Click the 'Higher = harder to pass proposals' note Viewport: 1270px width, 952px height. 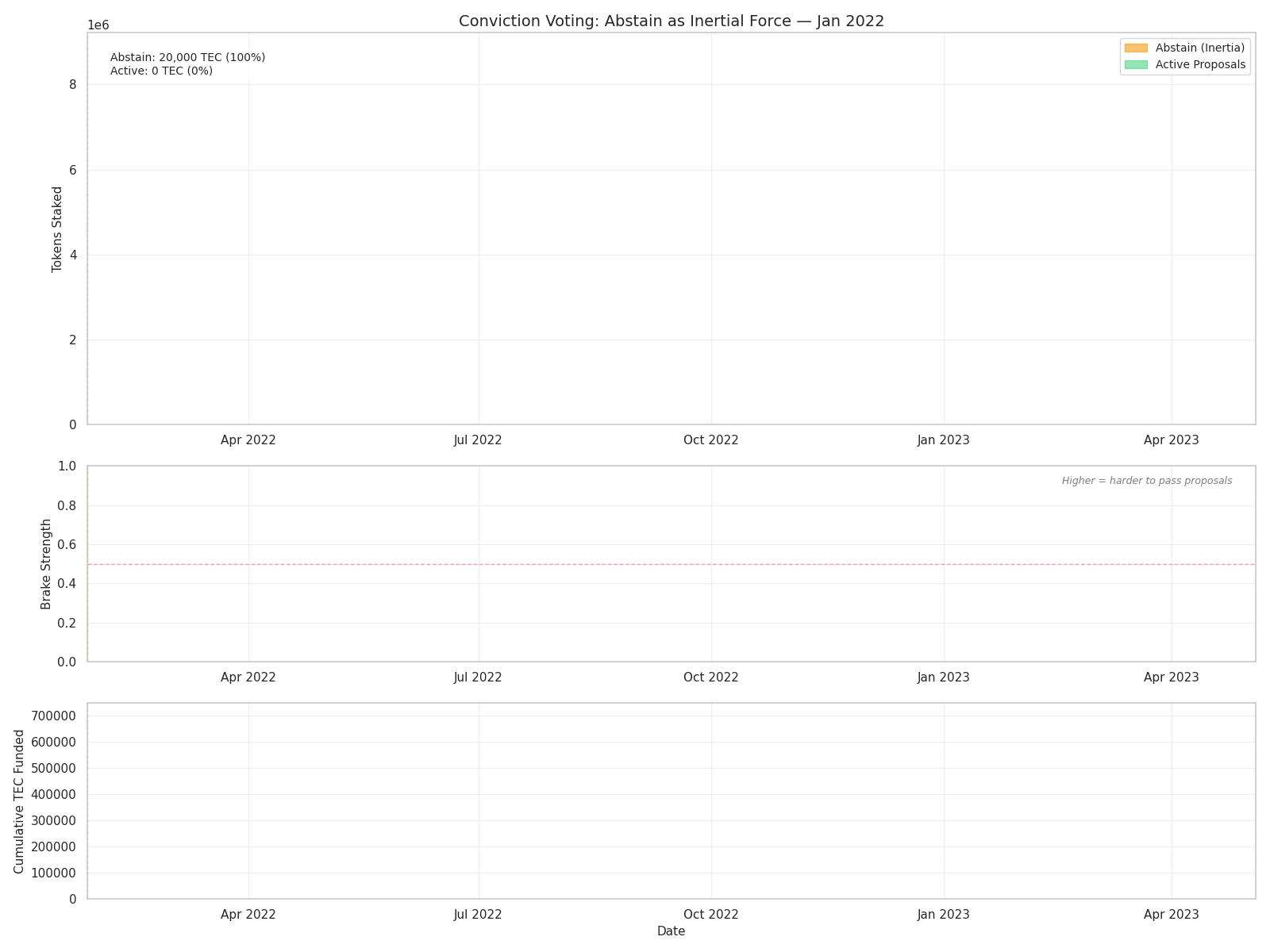[x=1146, y=481]
